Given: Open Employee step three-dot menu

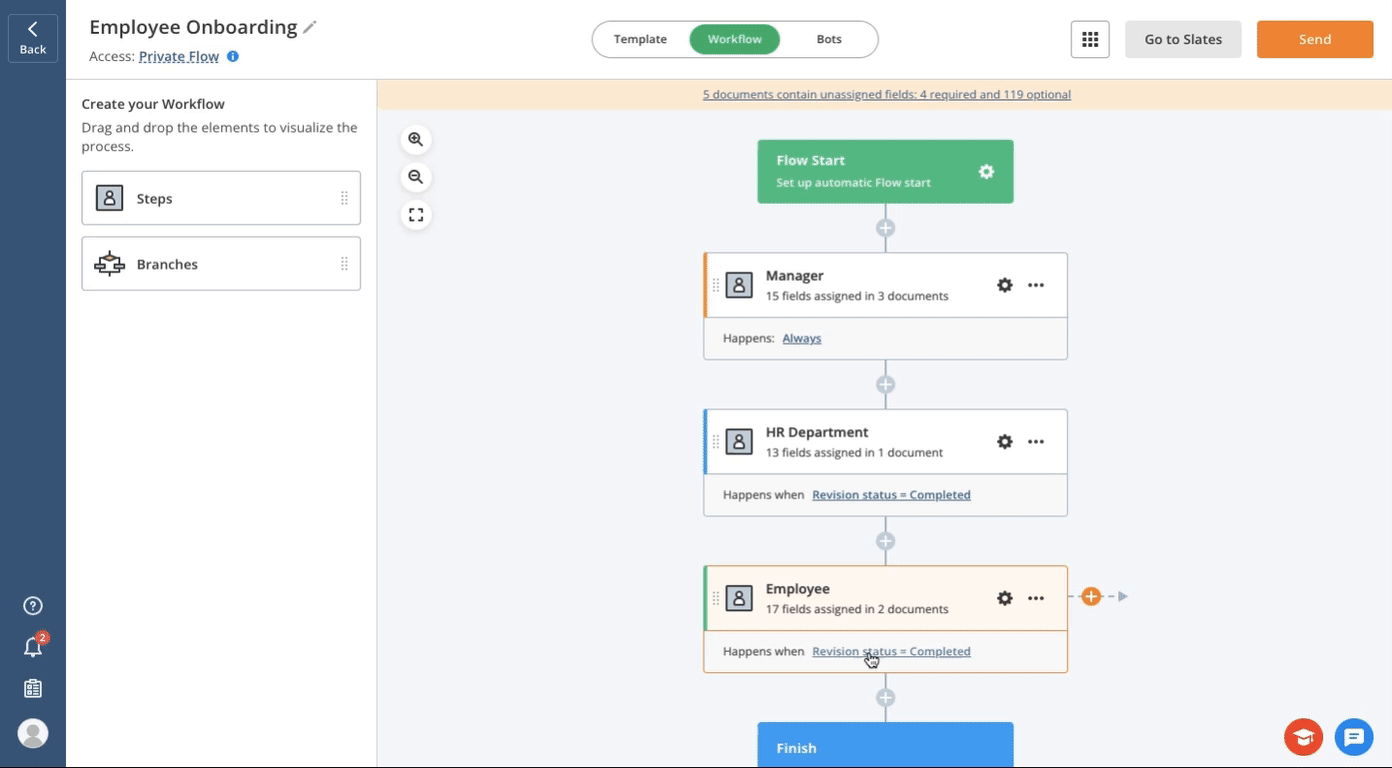Looking at the screenshot, I should point(1036,598).
